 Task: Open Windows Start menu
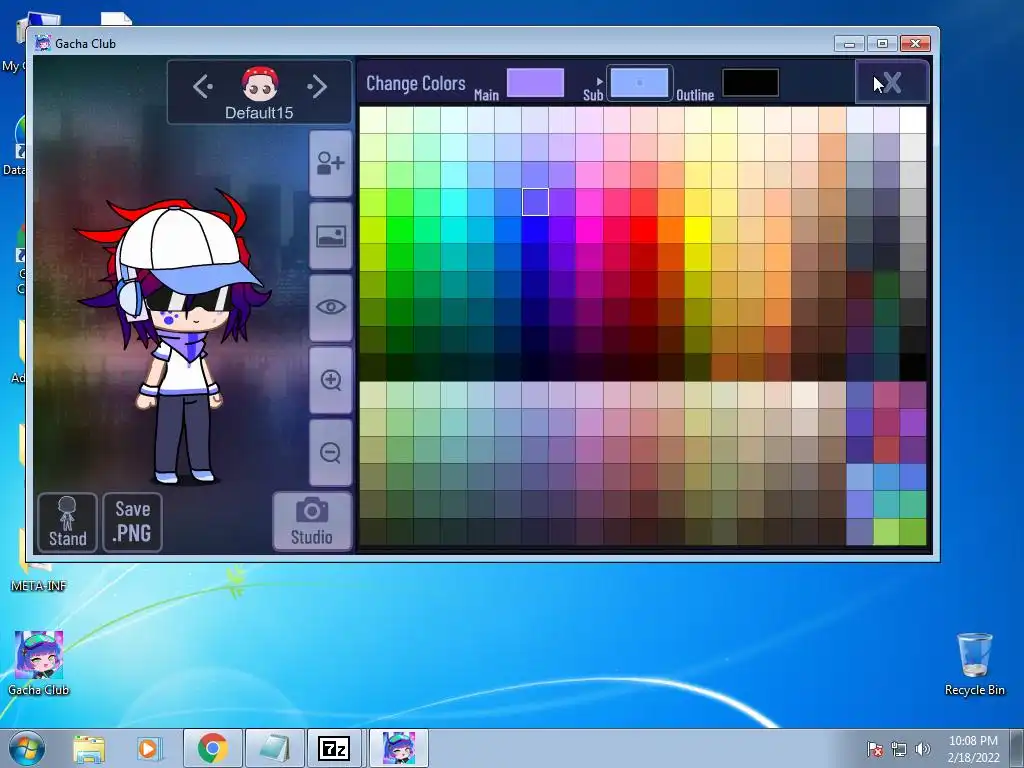27,748
